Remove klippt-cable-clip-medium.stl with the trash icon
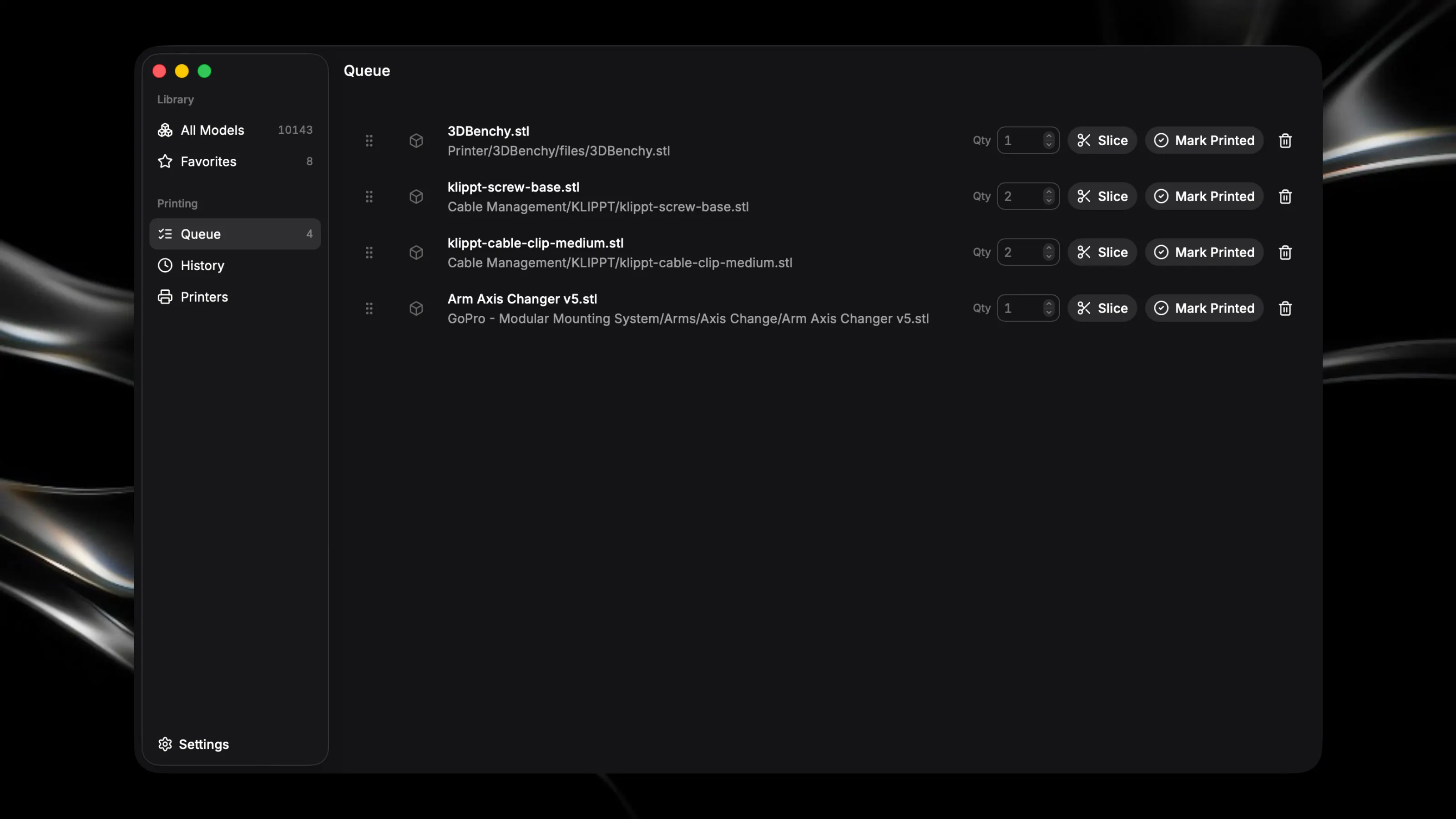This screenshot has height=819, width=1456. tap(1285, 253)
